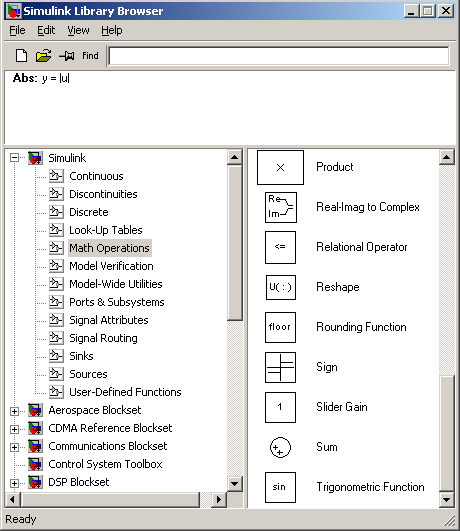Screen dimensions: 460x531
Task: Click the Sources library icon
Action: [x=56, y=374]
